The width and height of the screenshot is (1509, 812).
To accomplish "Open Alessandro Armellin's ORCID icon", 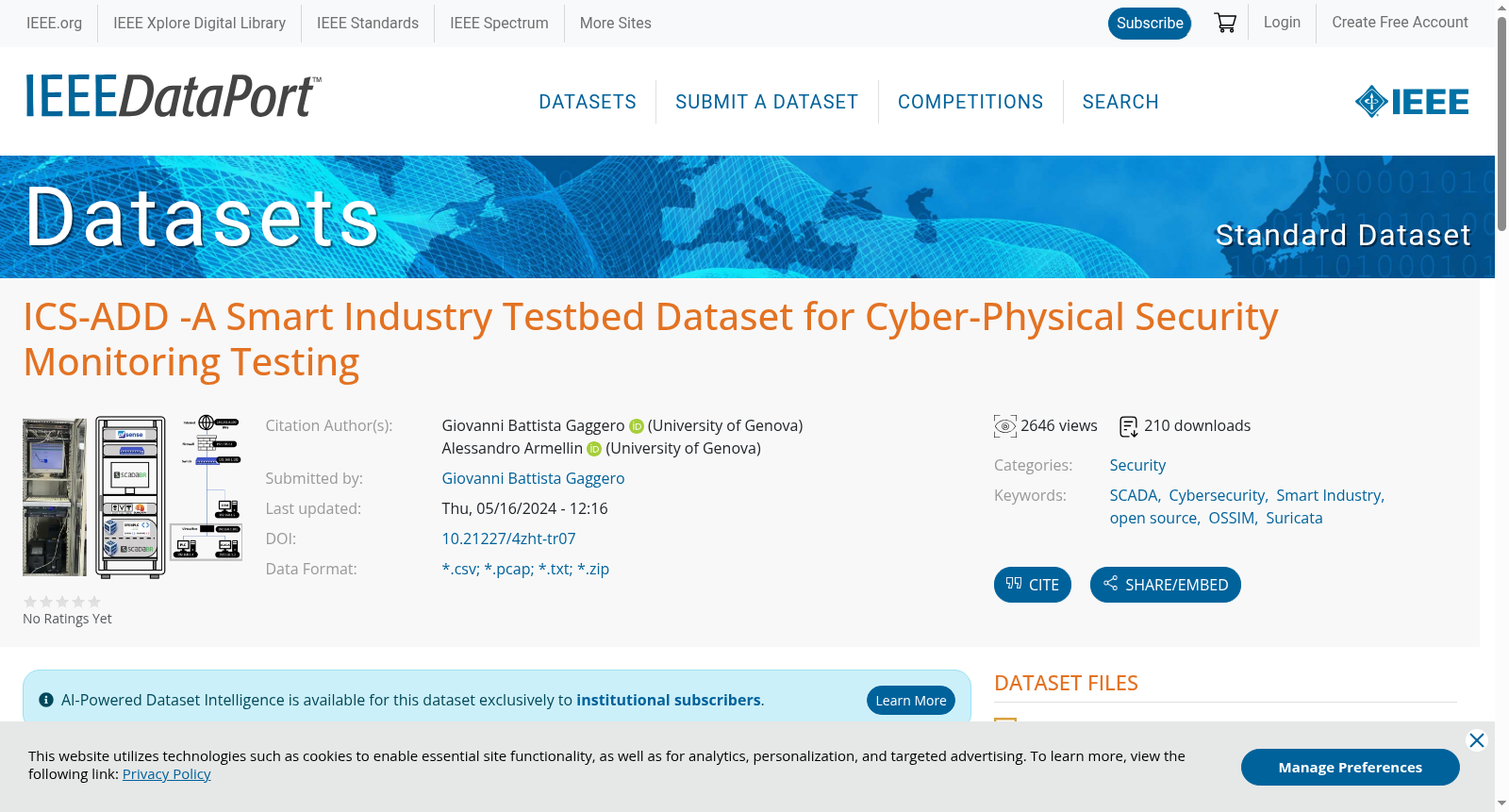I will click(x=594, y=449).
